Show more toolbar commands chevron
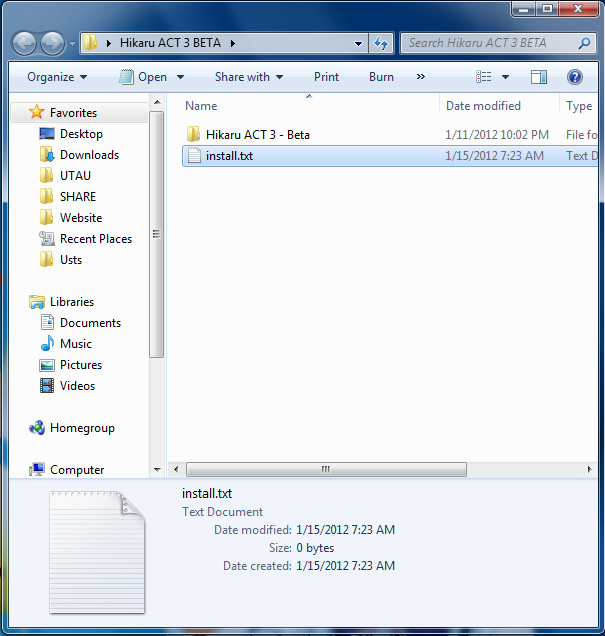This screenshot has height=636, width=605. click(x=420, y=77)
